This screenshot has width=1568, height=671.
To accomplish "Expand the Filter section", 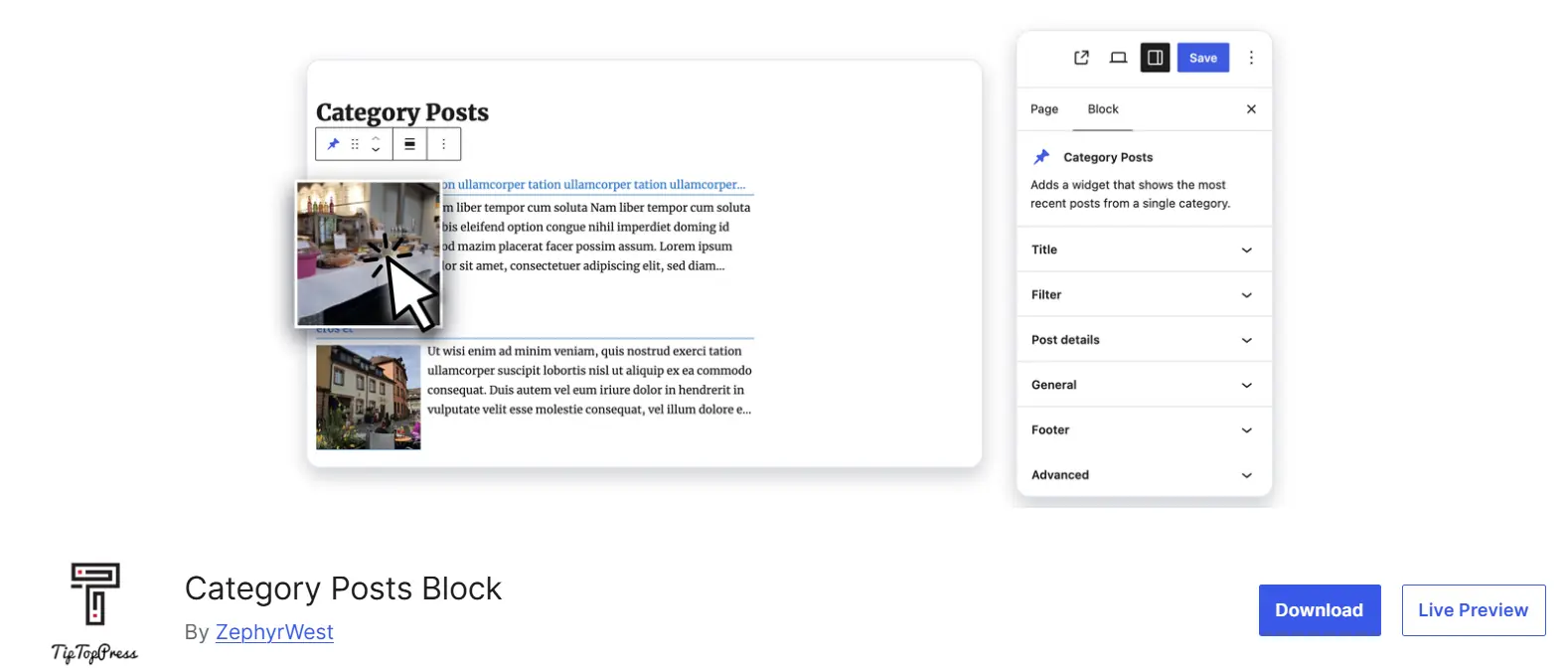I will pyautogui.click(x=1144, y=294).
